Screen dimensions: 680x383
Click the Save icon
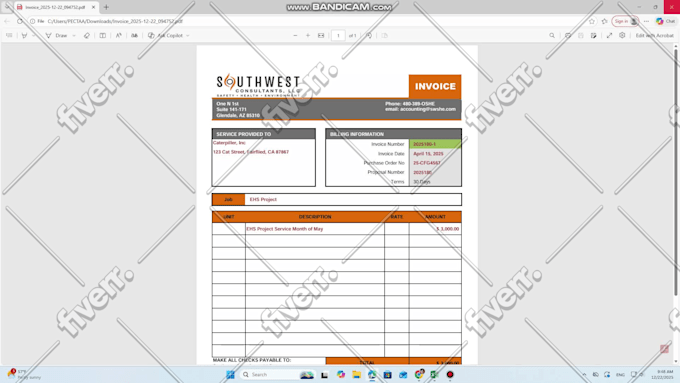(x=581, y=36)
